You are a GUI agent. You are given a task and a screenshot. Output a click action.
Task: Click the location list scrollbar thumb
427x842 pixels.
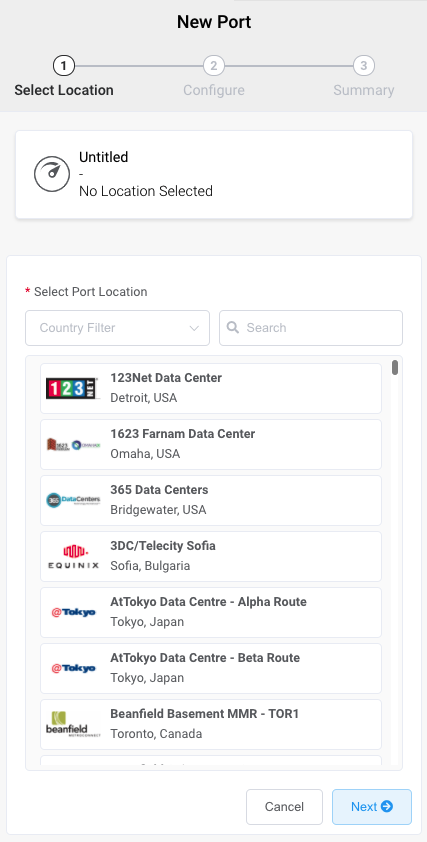395,367
